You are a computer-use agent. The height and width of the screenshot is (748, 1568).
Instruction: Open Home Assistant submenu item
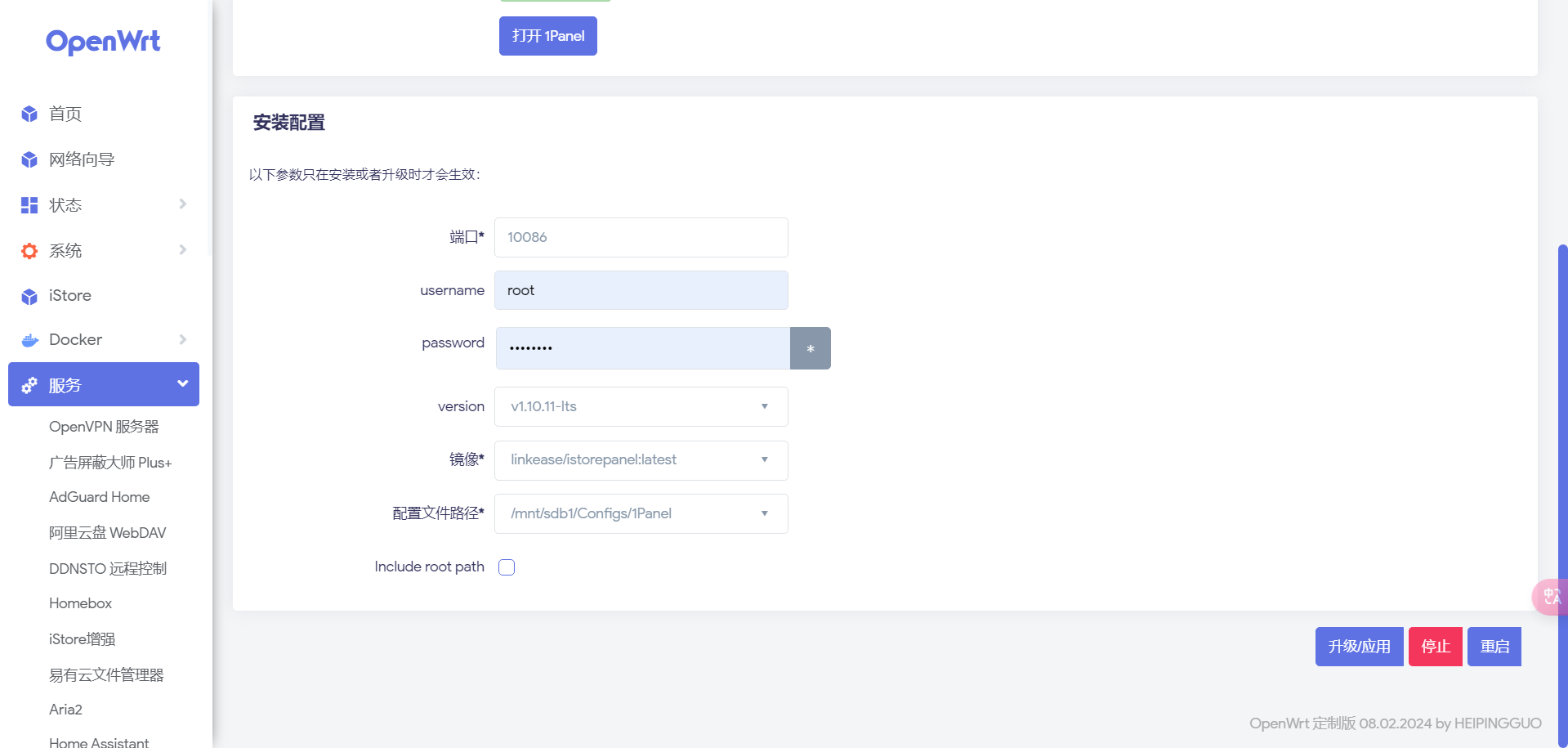click(x=99, y=741)
